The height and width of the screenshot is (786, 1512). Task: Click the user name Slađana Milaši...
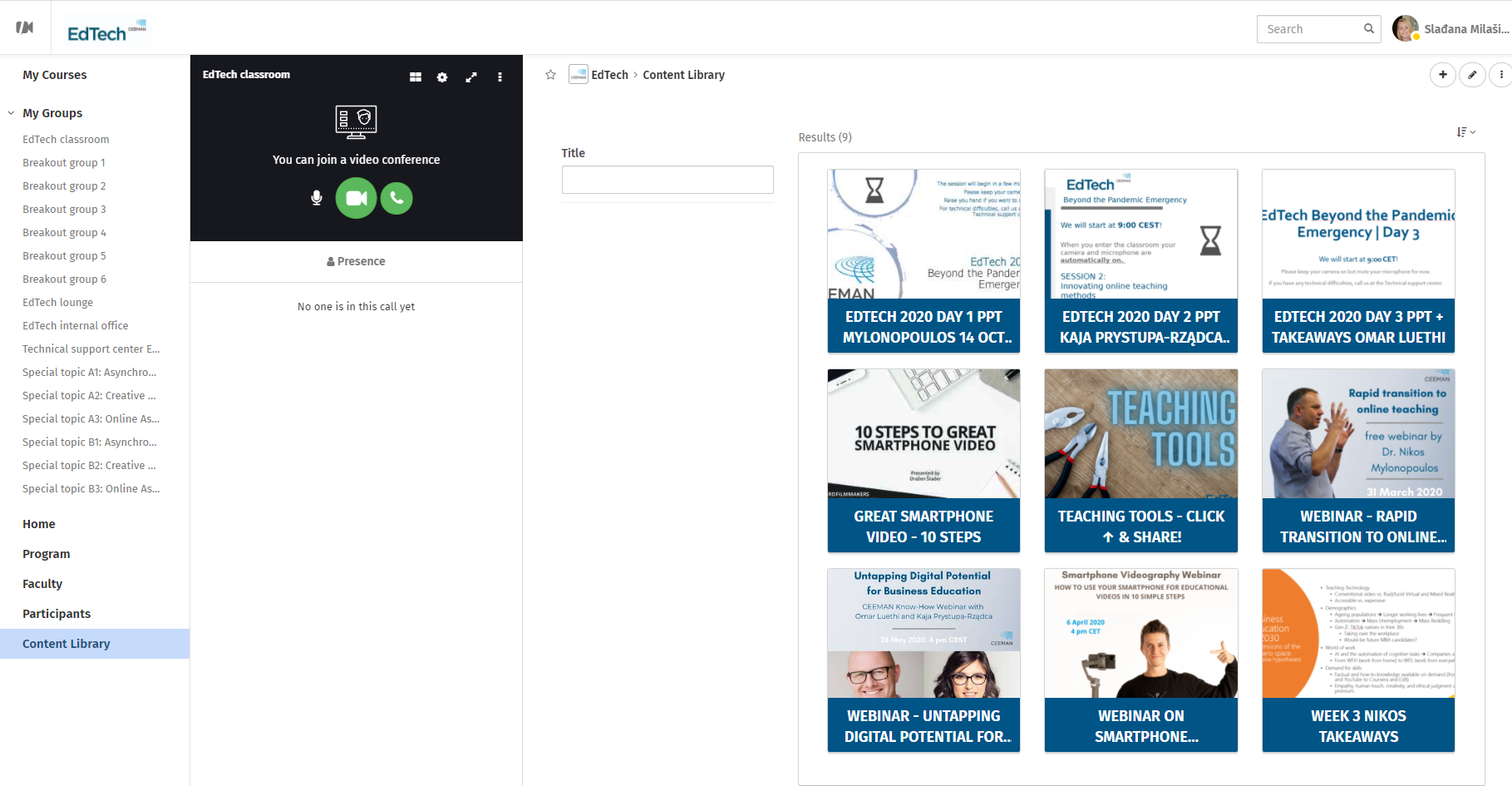pos(1466,29)
